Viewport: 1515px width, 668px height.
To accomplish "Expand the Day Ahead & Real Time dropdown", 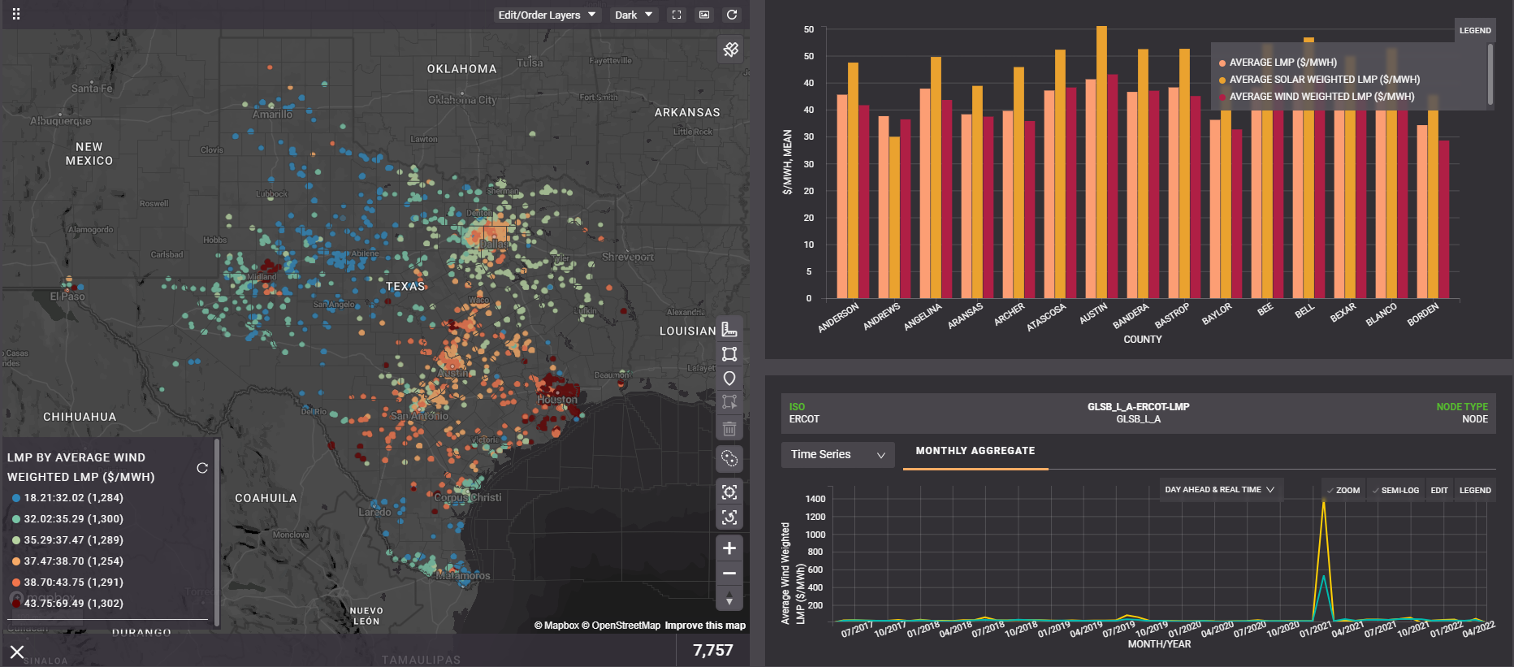I will point(1220,490).
